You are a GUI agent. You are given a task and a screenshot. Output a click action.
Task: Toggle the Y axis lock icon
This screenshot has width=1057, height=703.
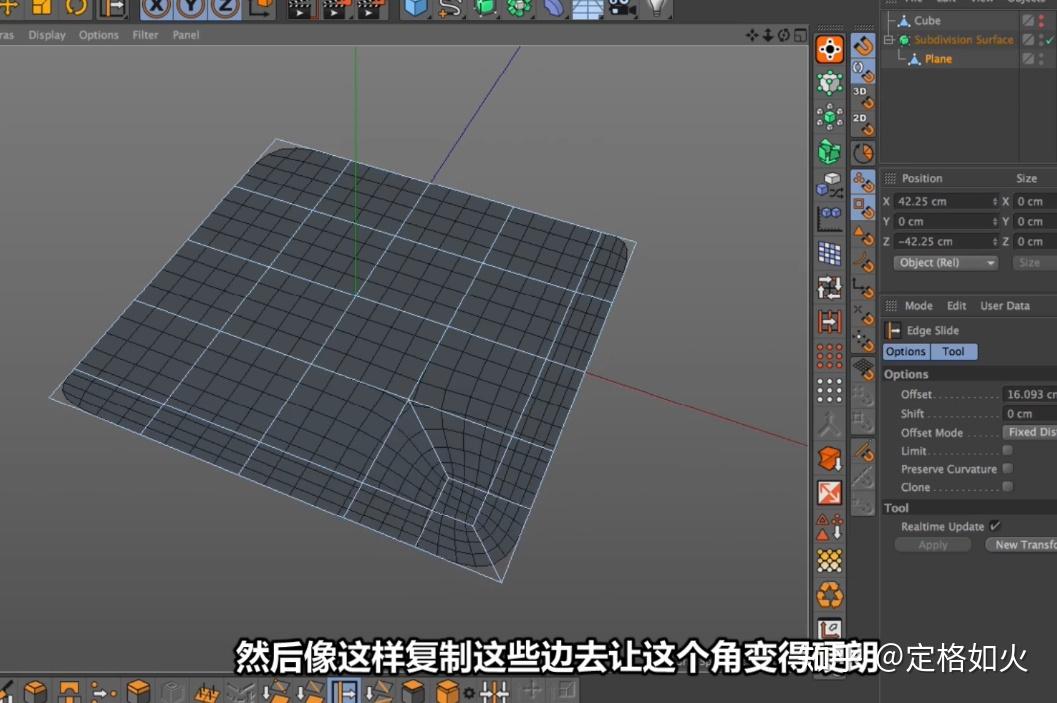(190, 10)
